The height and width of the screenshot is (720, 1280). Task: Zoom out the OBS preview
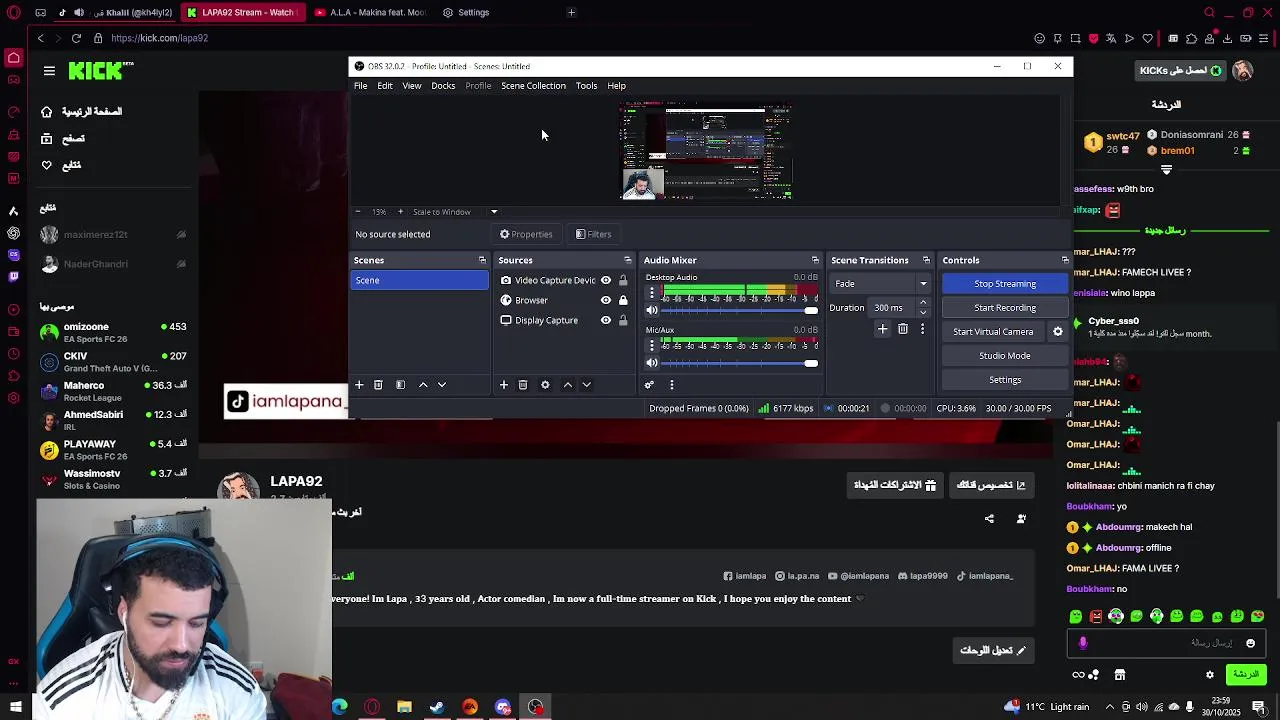[x=358, y=212]
